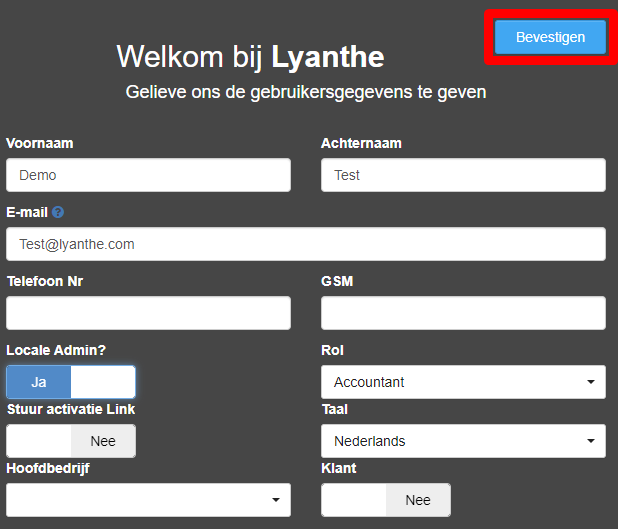The image size is (618, 529).
Task: Click the Voornaam label text
Action: (40, 143)
